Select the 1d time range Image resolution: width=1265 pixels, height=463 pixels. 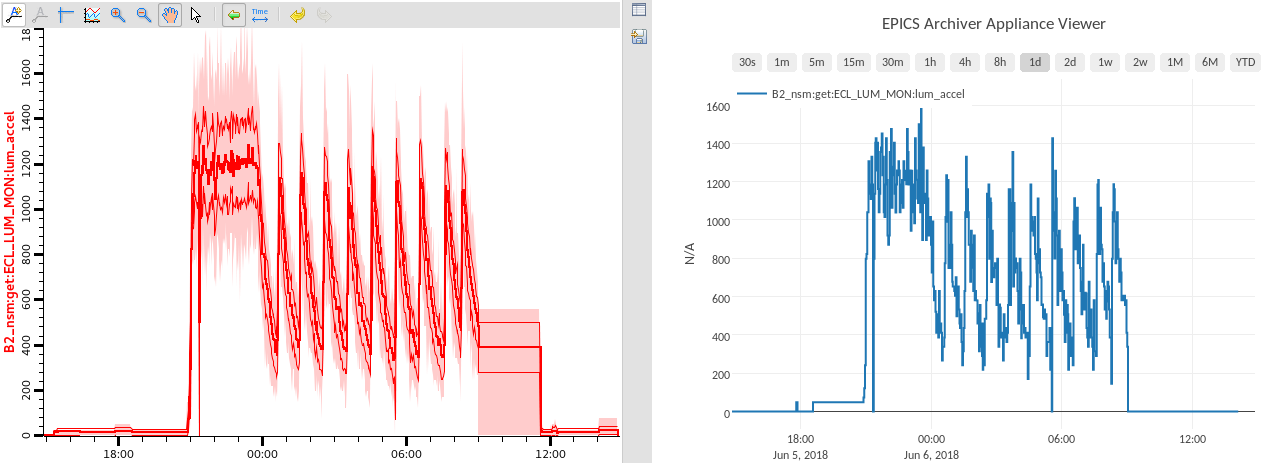(x=1035, y=62)
